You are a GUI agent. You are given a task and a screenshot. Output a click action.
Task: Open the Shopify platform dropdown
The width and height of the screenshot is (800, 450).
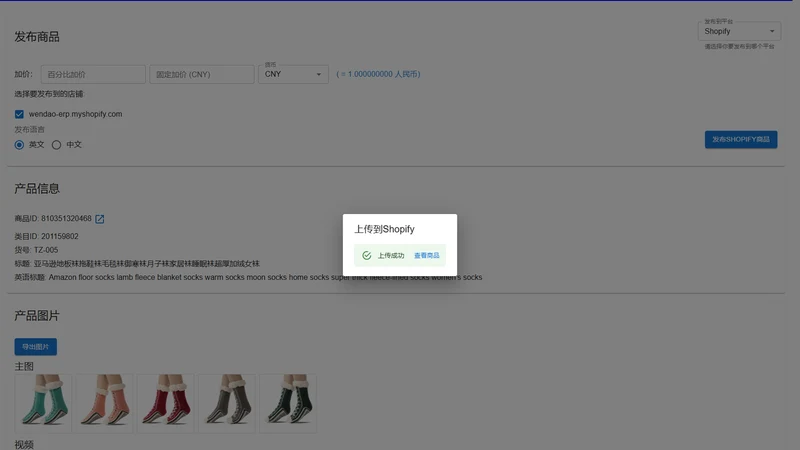pyautogui.click(x=739, y=31)
